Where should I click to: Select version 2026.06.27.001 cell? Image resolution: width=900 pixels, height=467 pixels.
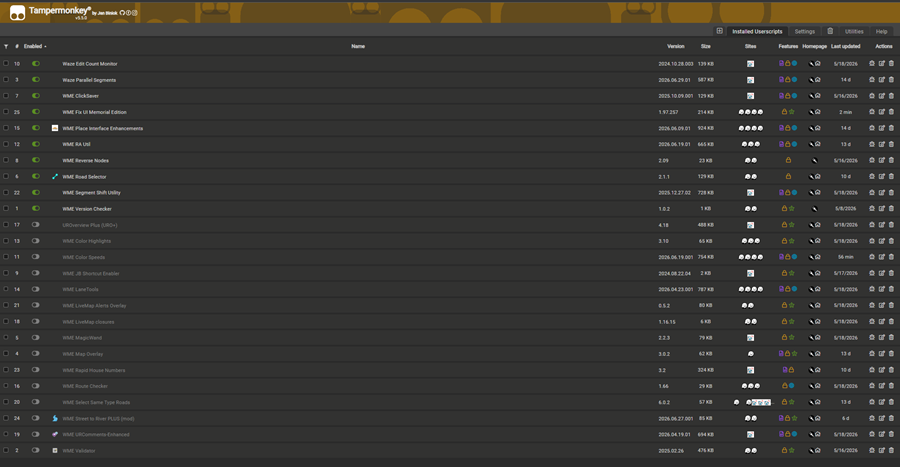pos(676,418)
